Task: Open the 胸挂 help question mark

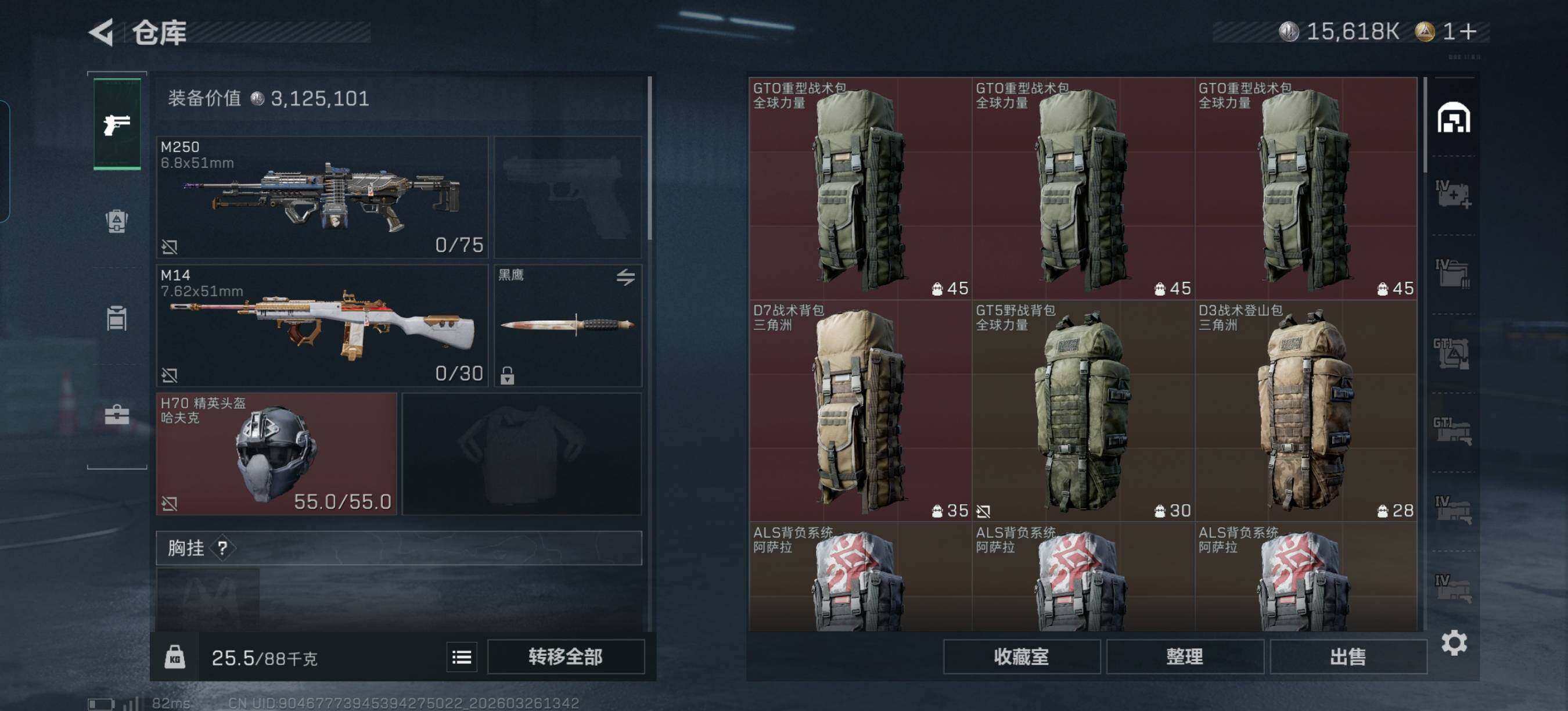Action: pyautogui.click(x=222, y=548)
